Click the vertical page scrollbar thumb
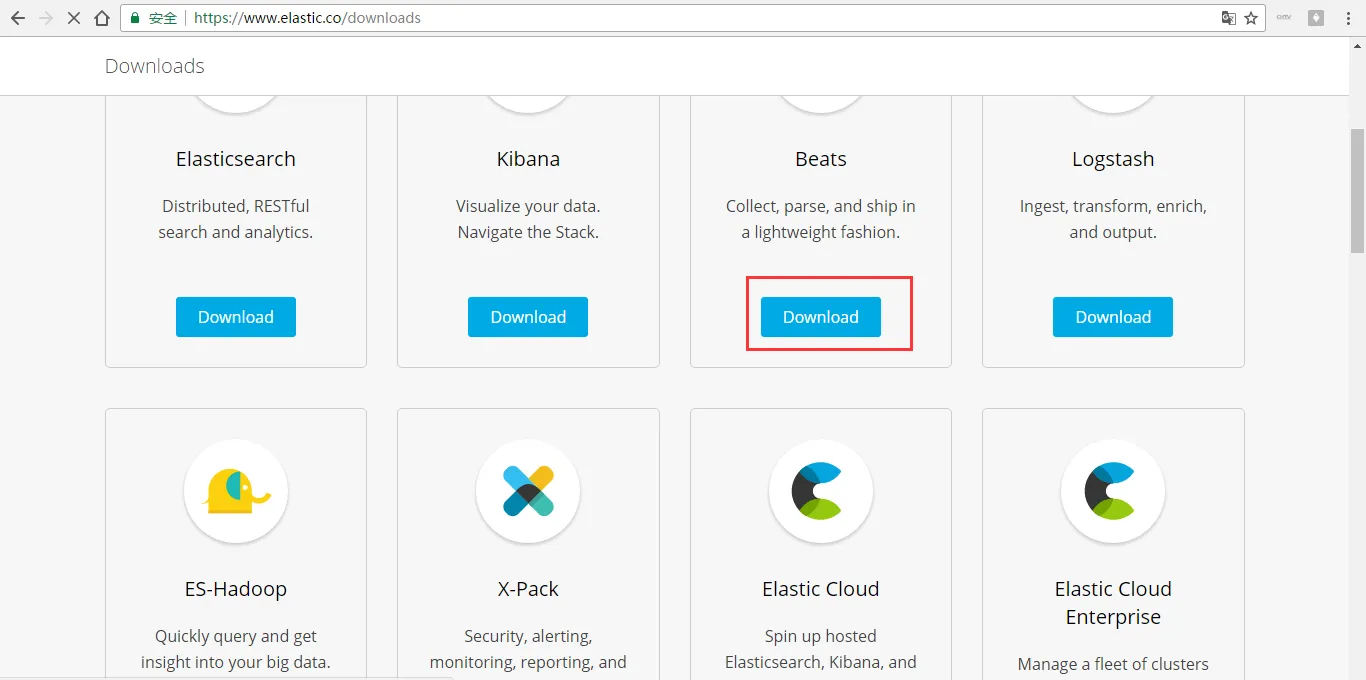Viewport: 1366px width, 680px height. point(1357,190)
